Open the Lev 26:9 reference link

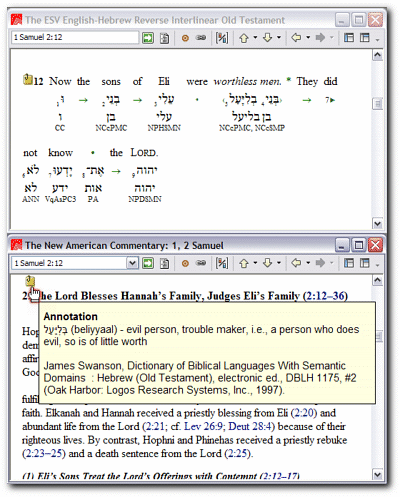pos(203,427)
